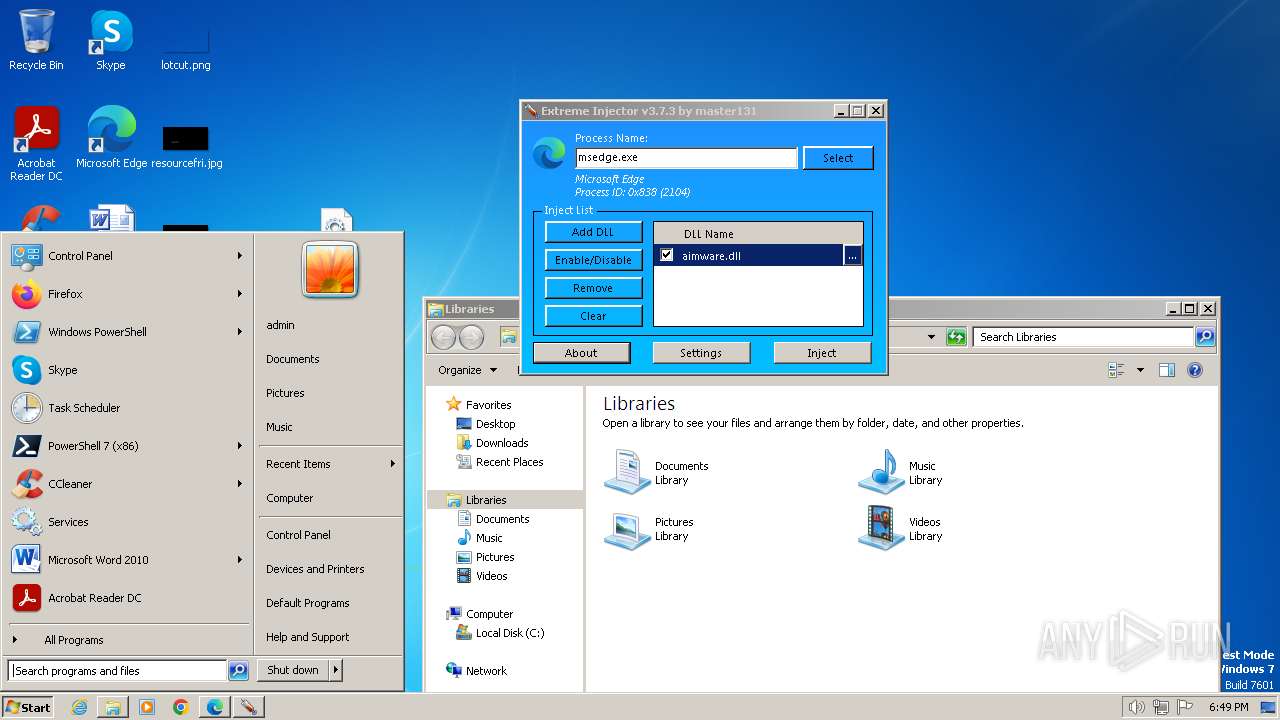The width and height of the screenshot is (1280, 720).
Task: Open the Skype desktop shortcut
Action: 110,40
